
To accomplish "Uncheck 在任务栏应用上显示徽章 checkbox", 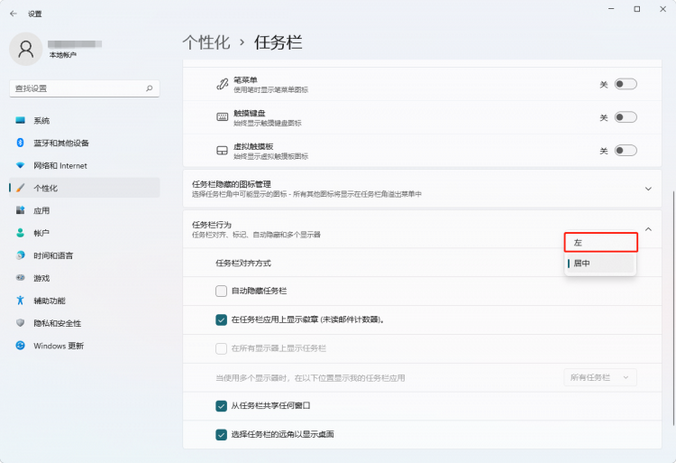I will tap(221, 320).
